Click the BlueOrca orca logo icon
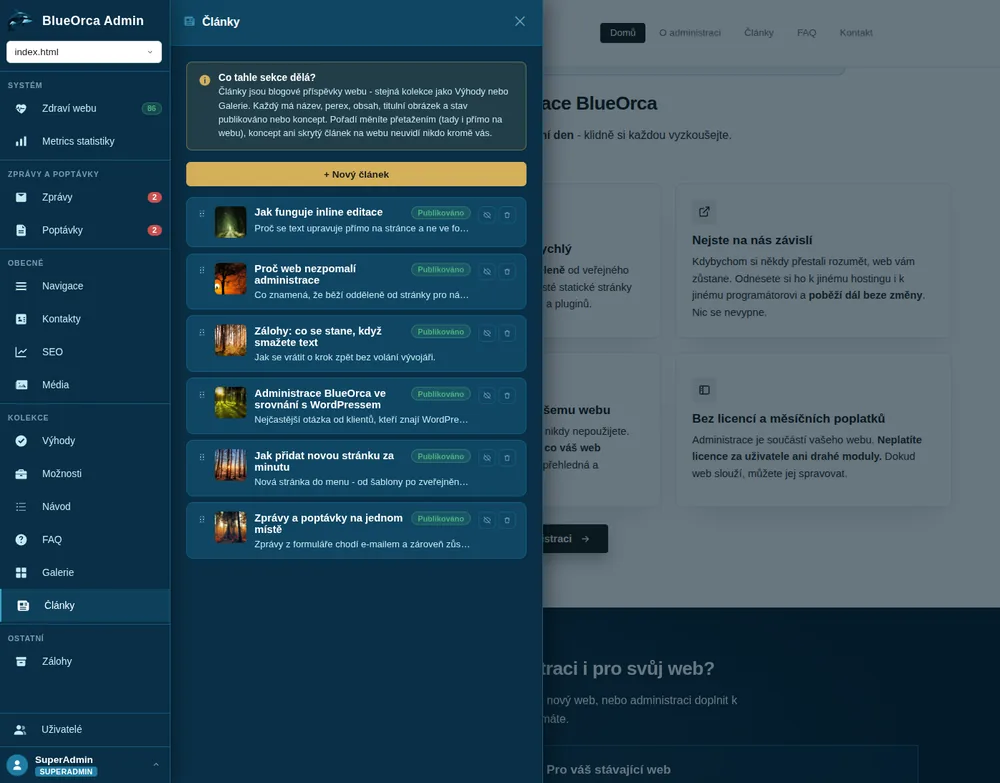 pos(20,20)
